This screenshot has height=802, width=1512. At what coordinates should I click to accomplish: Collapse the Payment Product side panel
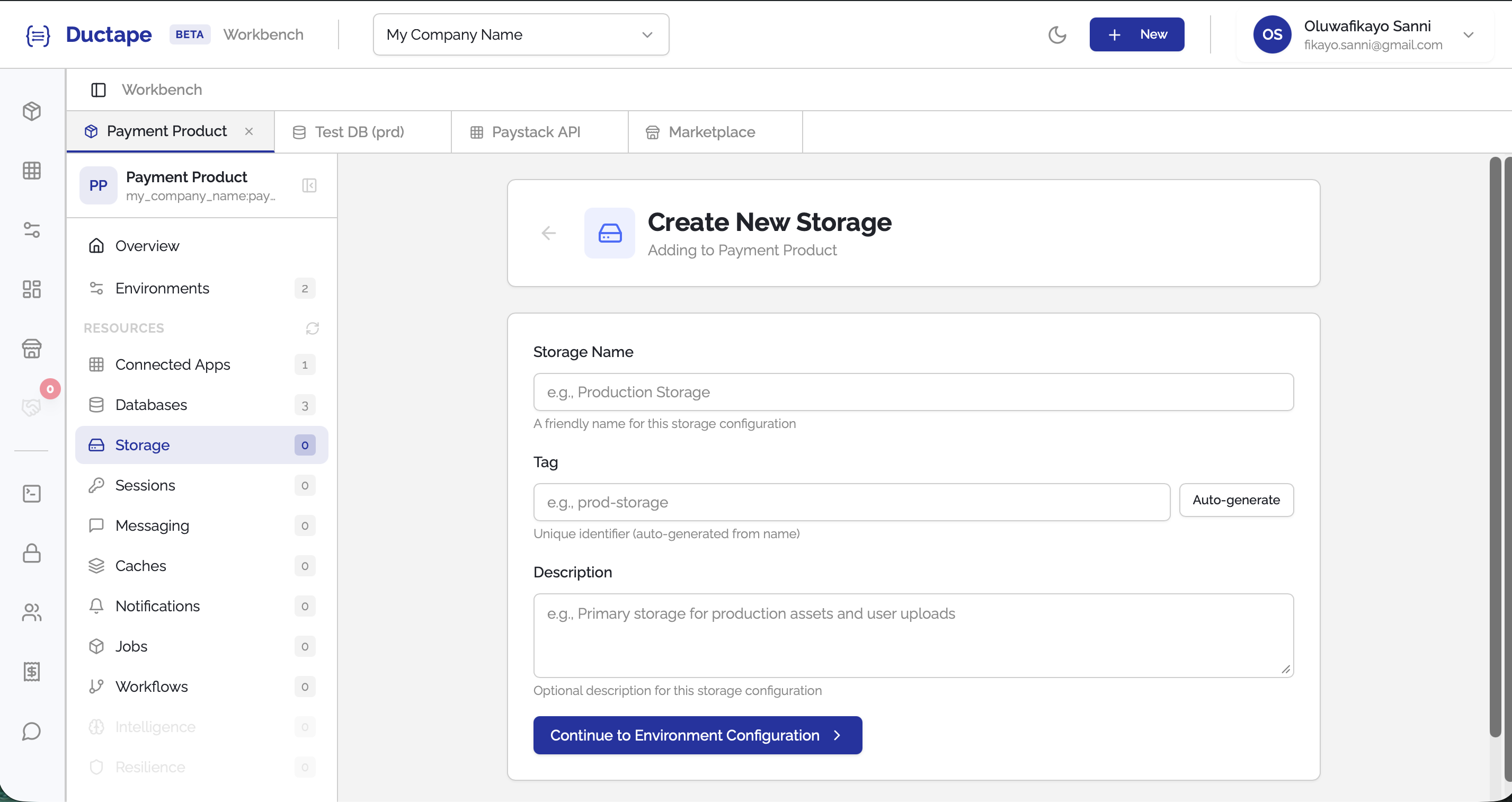(309, 185)
